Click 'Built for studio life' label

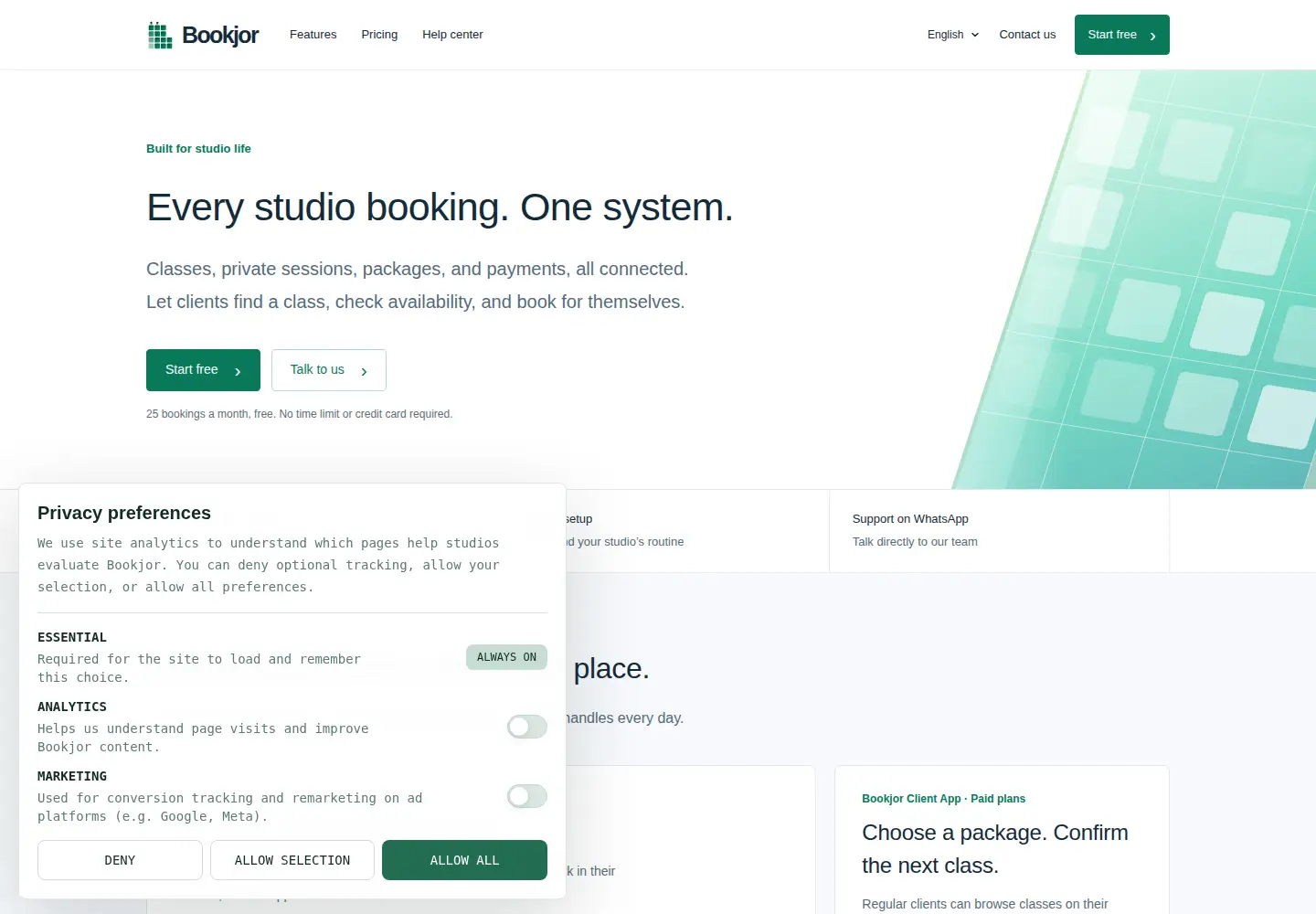tap(198, 149)
